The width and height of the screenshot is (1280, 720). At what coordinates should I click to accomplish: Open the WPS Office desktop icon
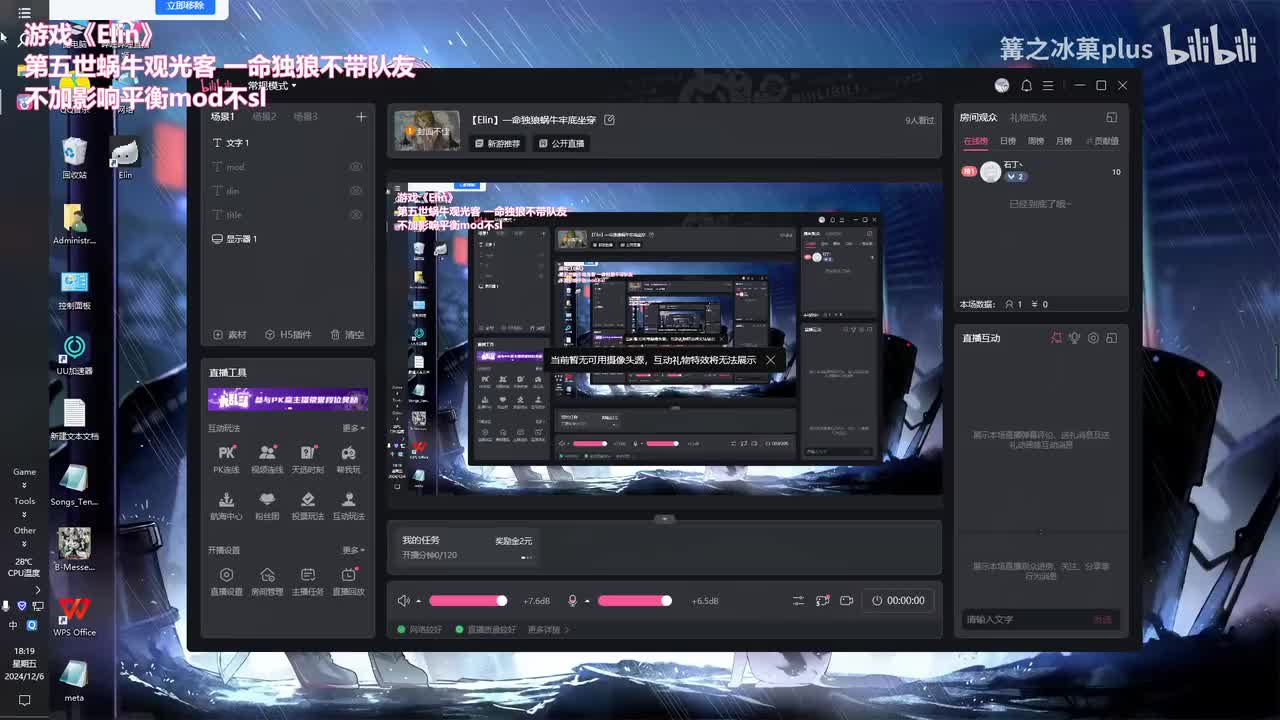[74, 617]
